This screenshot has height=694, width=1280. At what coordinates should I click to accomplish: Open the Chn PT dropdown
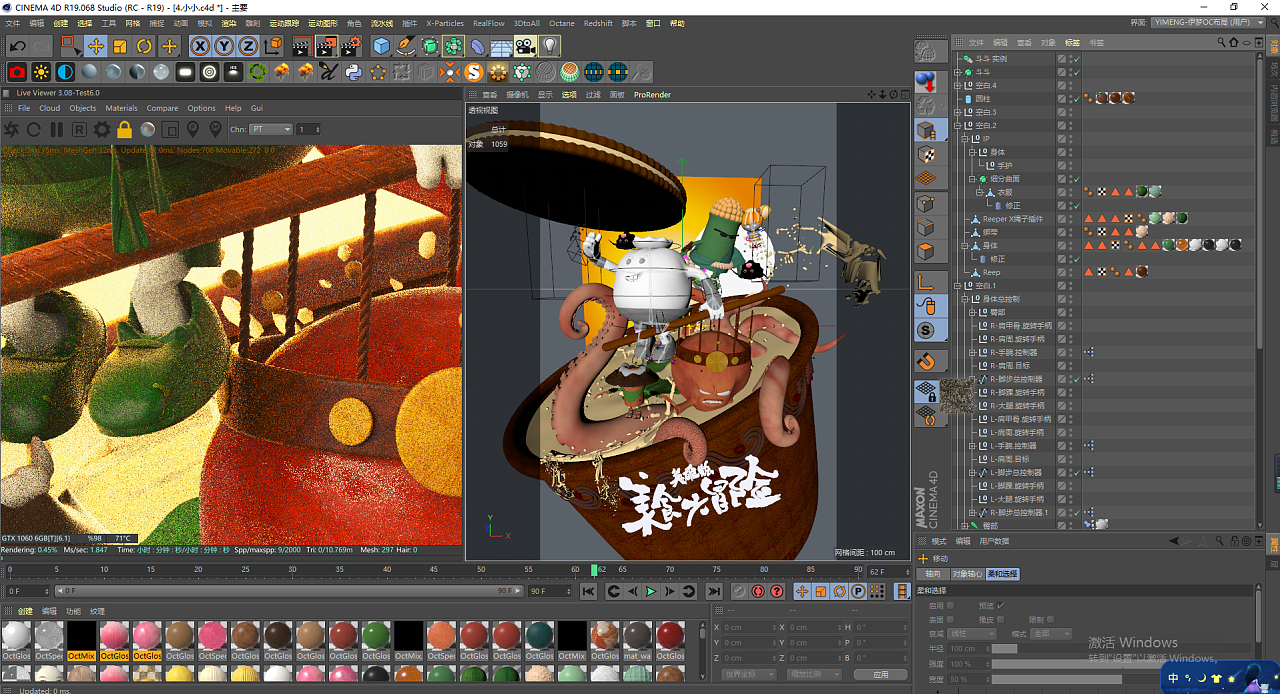click(x=270, y=129)
